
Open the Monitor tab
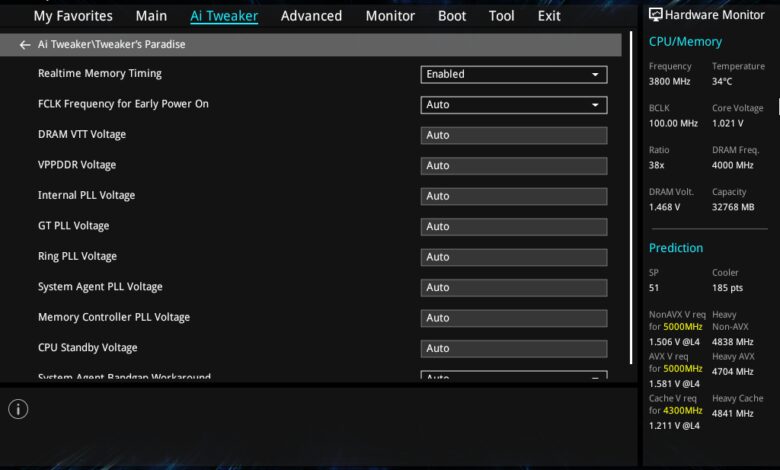click(390, 16)
